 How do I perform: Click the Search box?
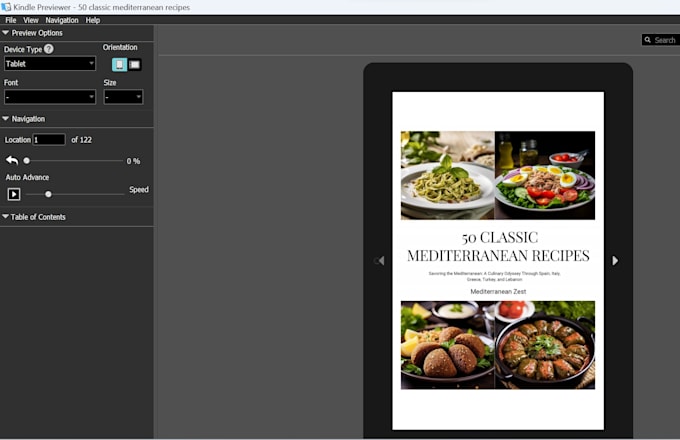[x=660, y=40]
